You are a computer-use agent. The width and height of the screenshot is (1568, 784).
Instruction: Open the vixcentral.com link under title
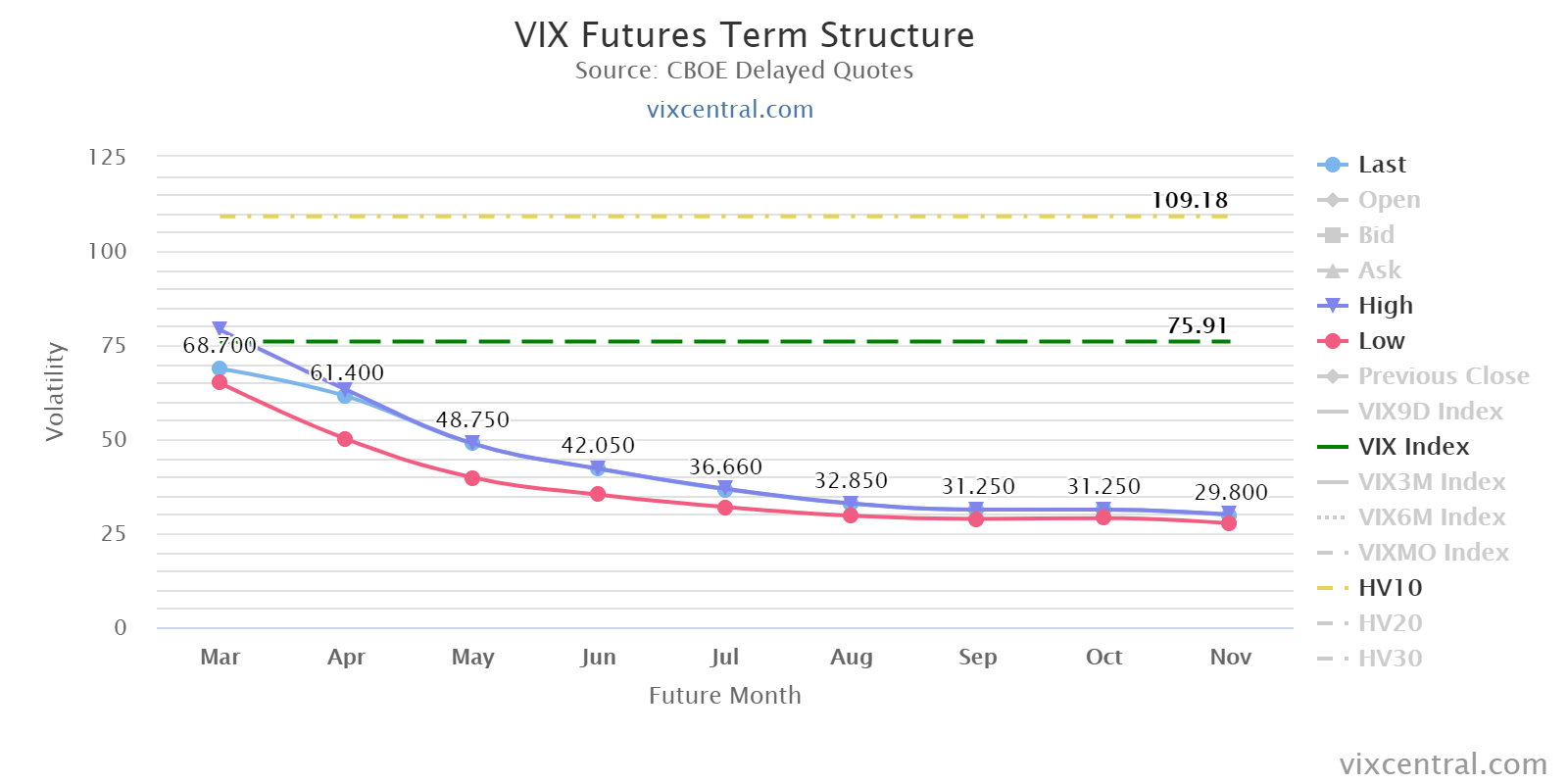click(730, 110)
